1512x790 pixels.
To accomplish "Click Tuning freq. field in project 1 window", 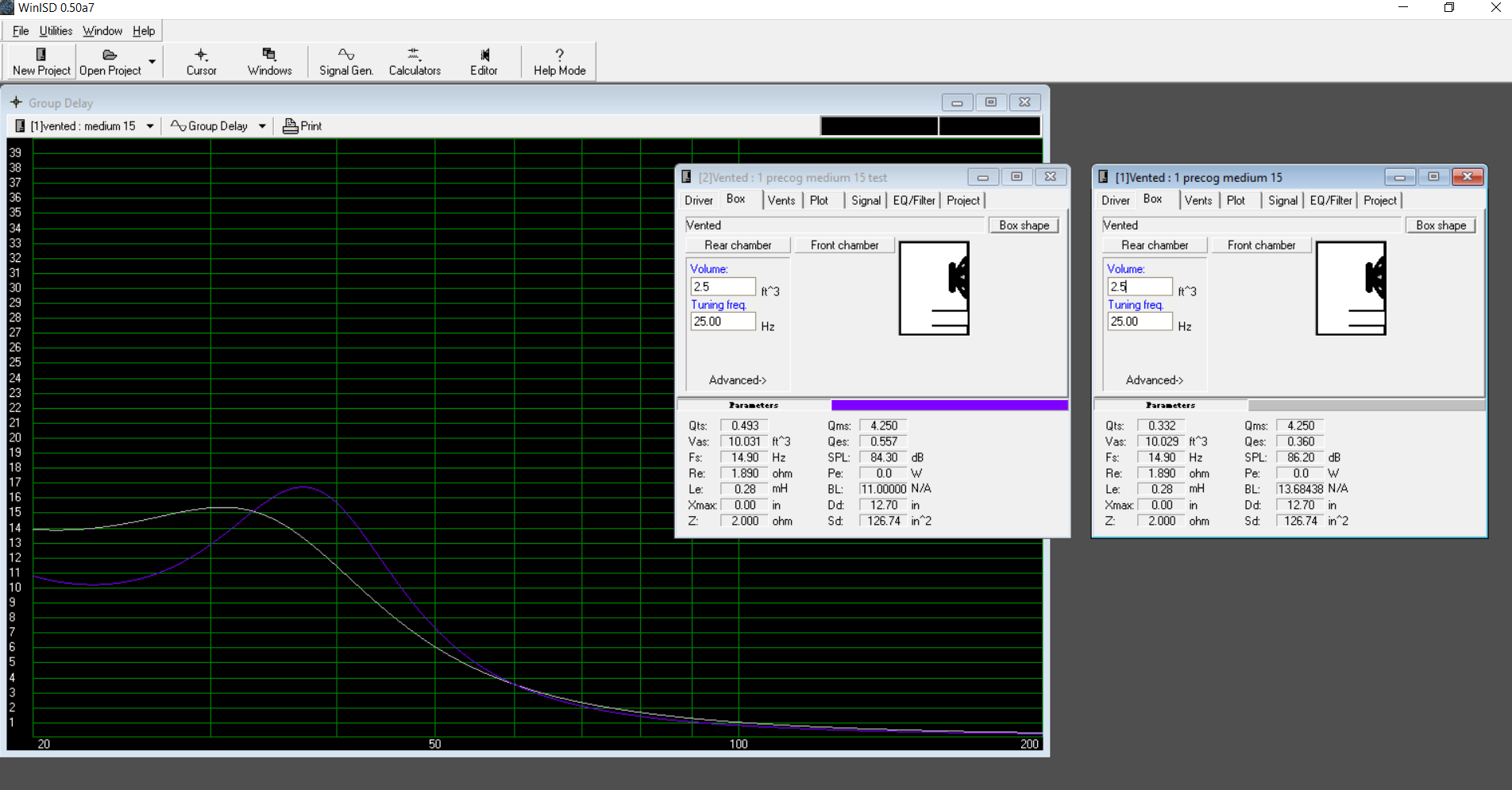I will (1140, 322).
